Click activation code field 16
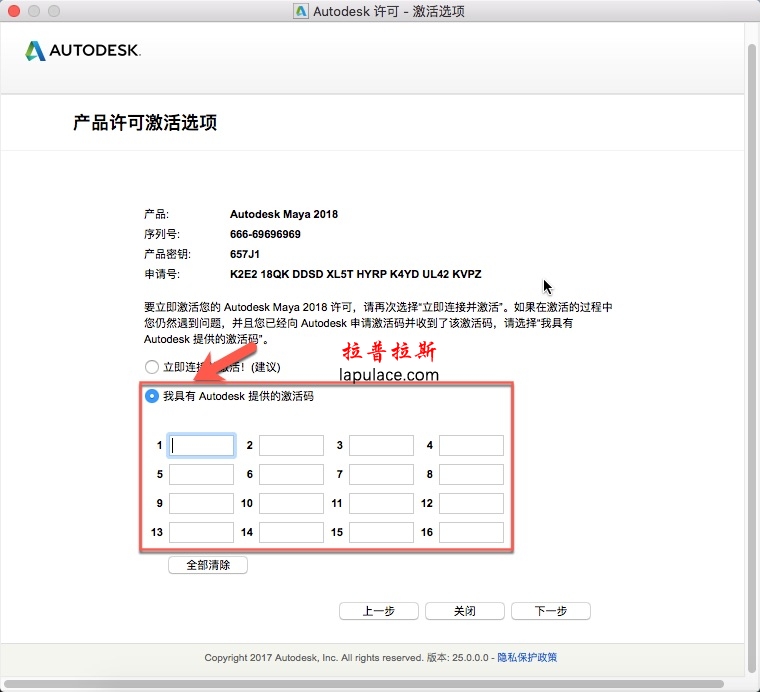The image size is (760, 692). click(x=471, y=532)
